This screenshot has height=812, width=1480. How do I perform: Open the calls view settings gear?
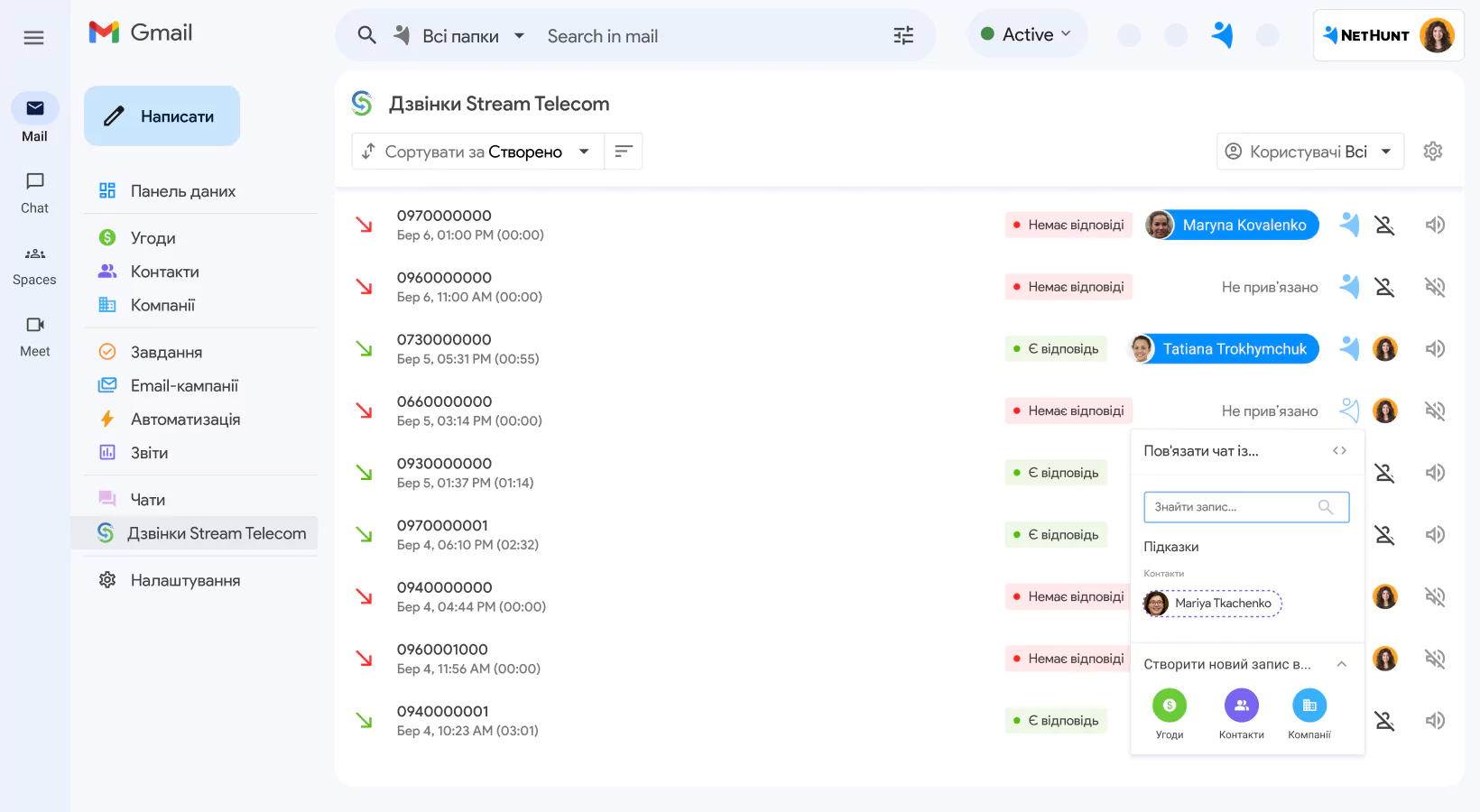point(1433,151)
